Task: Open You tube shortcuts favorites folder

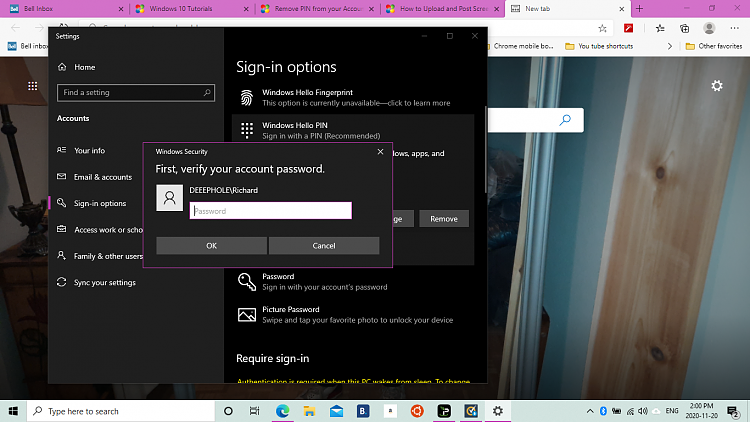Action: [599, 46]
